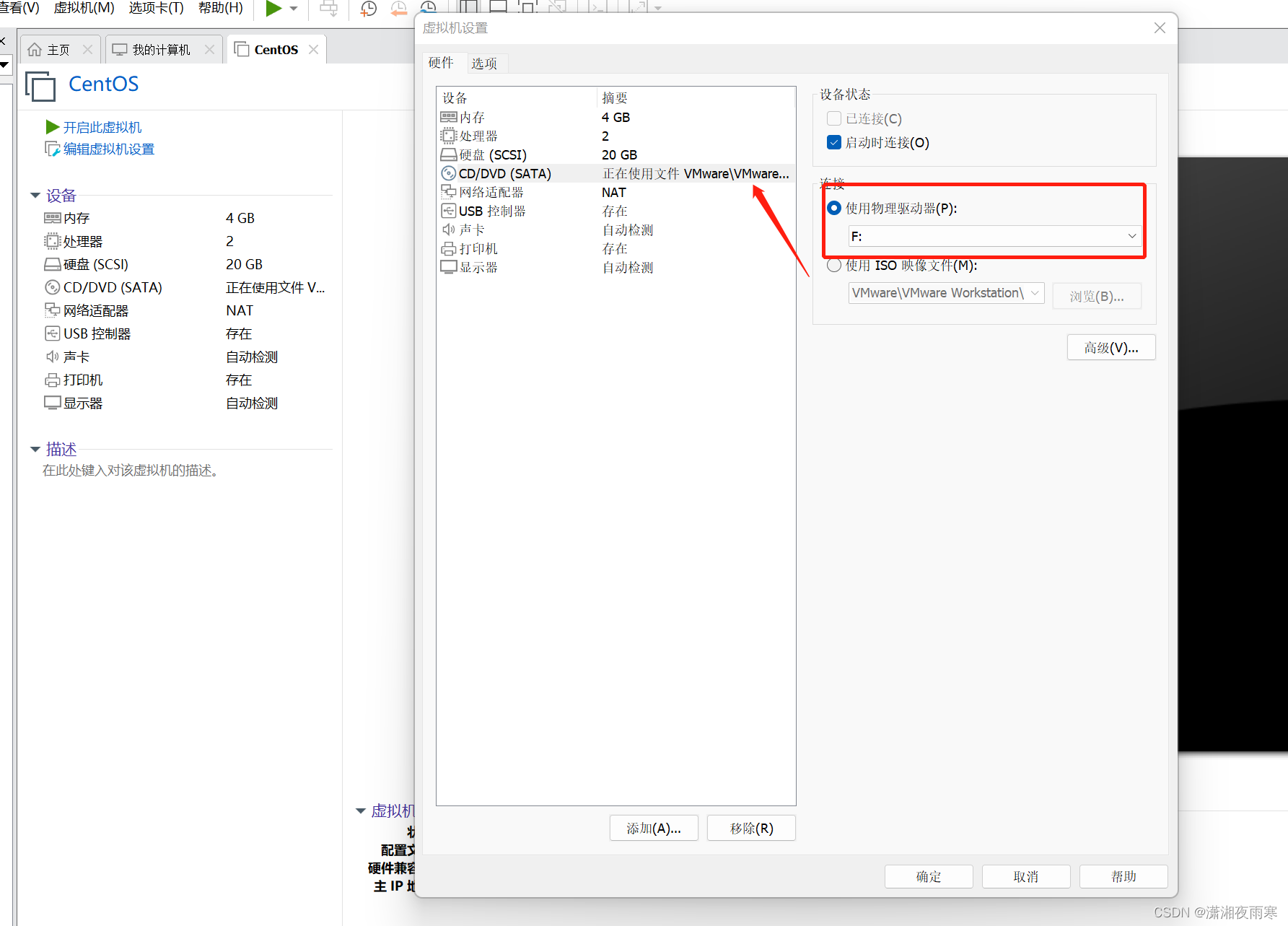Click the CD/DVD (SATA) icon in main window list
The width and height of the screenshot is (1288, 926).
pyautogui.click(x=53, y=287)
